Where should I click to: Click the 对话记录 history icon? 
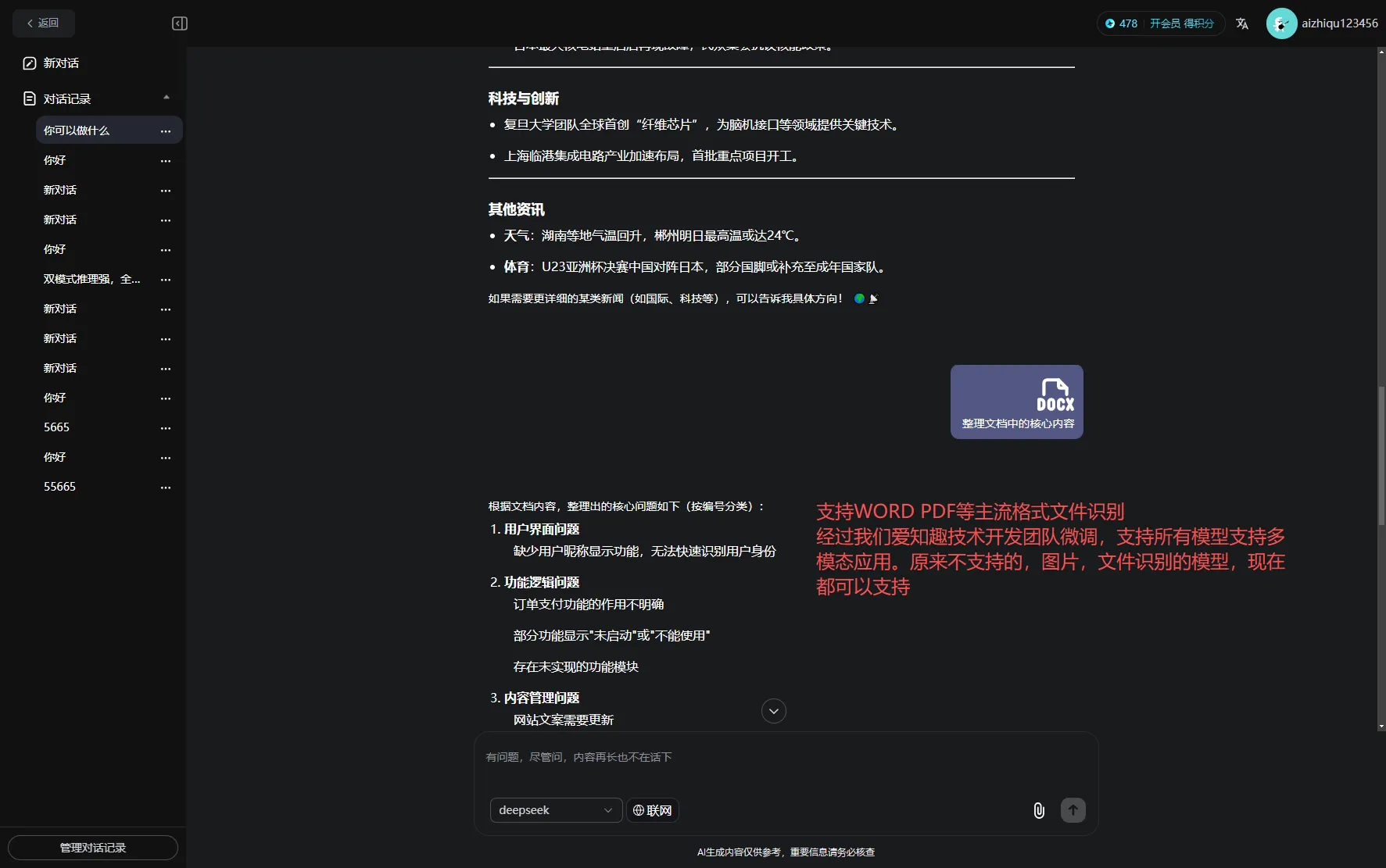(29, 98)
